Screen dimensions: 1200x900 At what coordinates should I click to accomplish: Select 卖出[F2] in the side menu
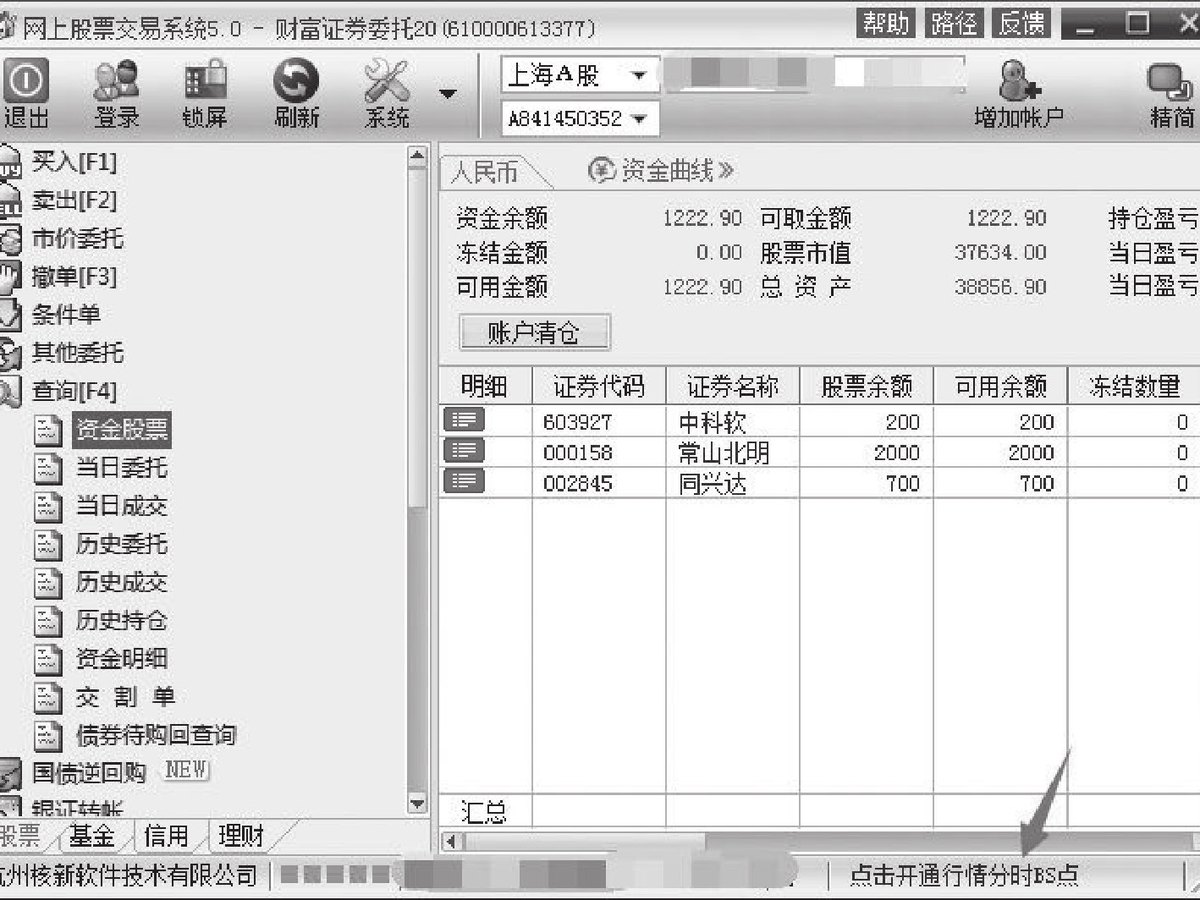click(x=73, y=200)
